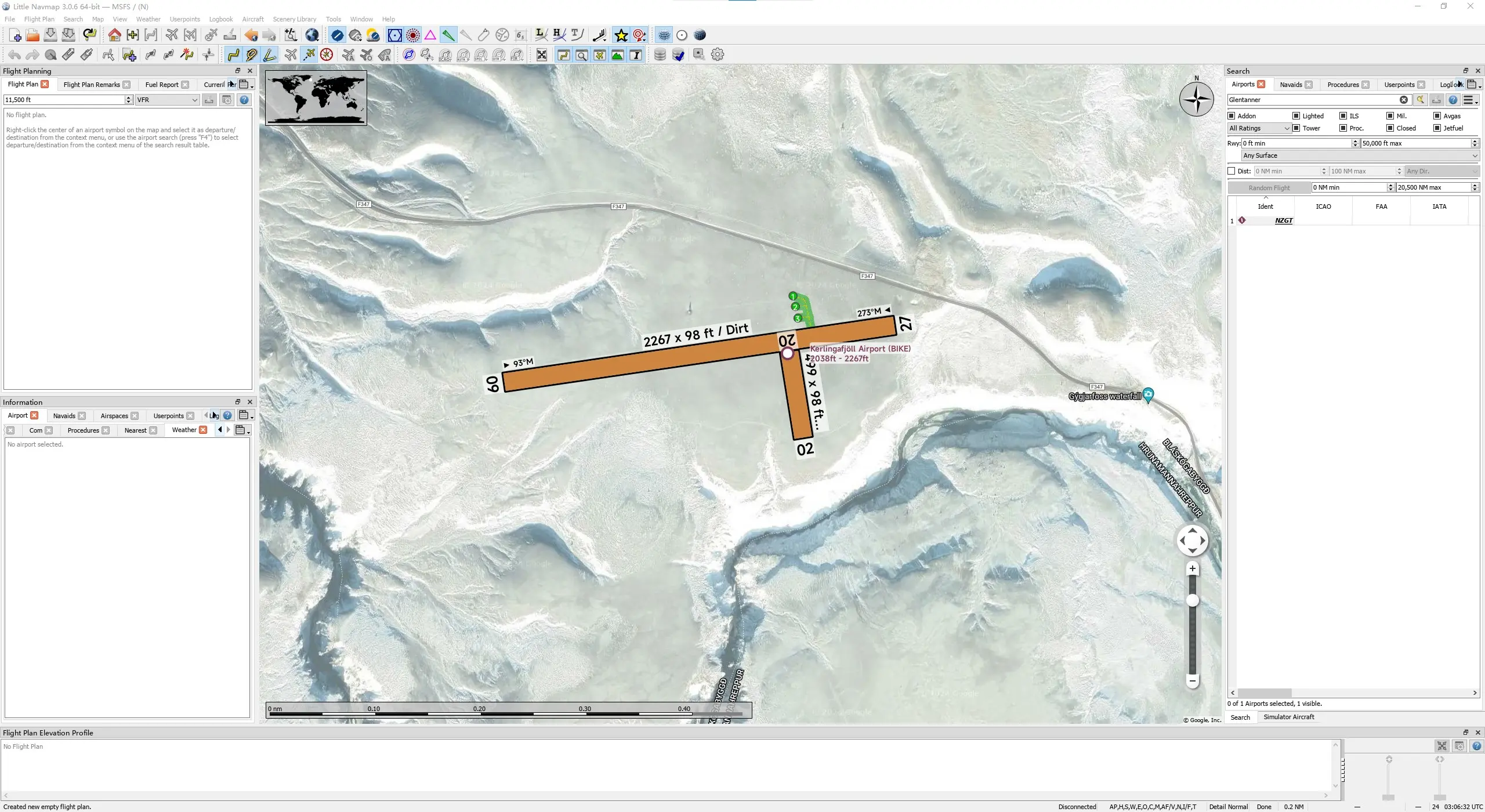The width and height of the screenshot is (1485, 812).
Task: Open flight plan folder icon
Action: (32, 35)
